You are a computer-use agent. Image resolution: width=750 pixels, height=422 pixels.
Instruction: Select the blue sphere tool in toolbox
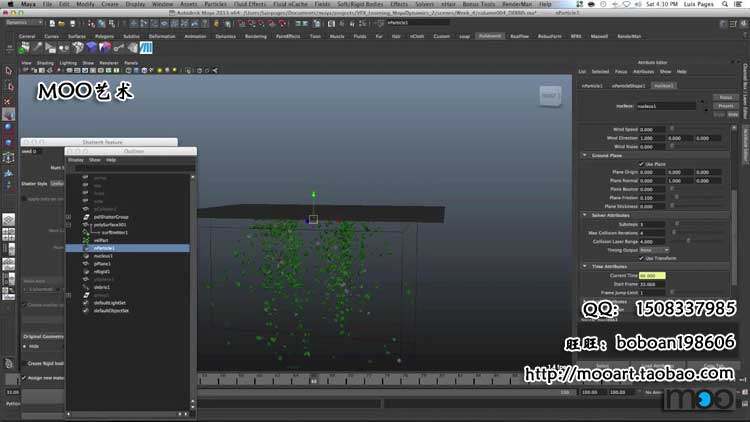(9, 128)
